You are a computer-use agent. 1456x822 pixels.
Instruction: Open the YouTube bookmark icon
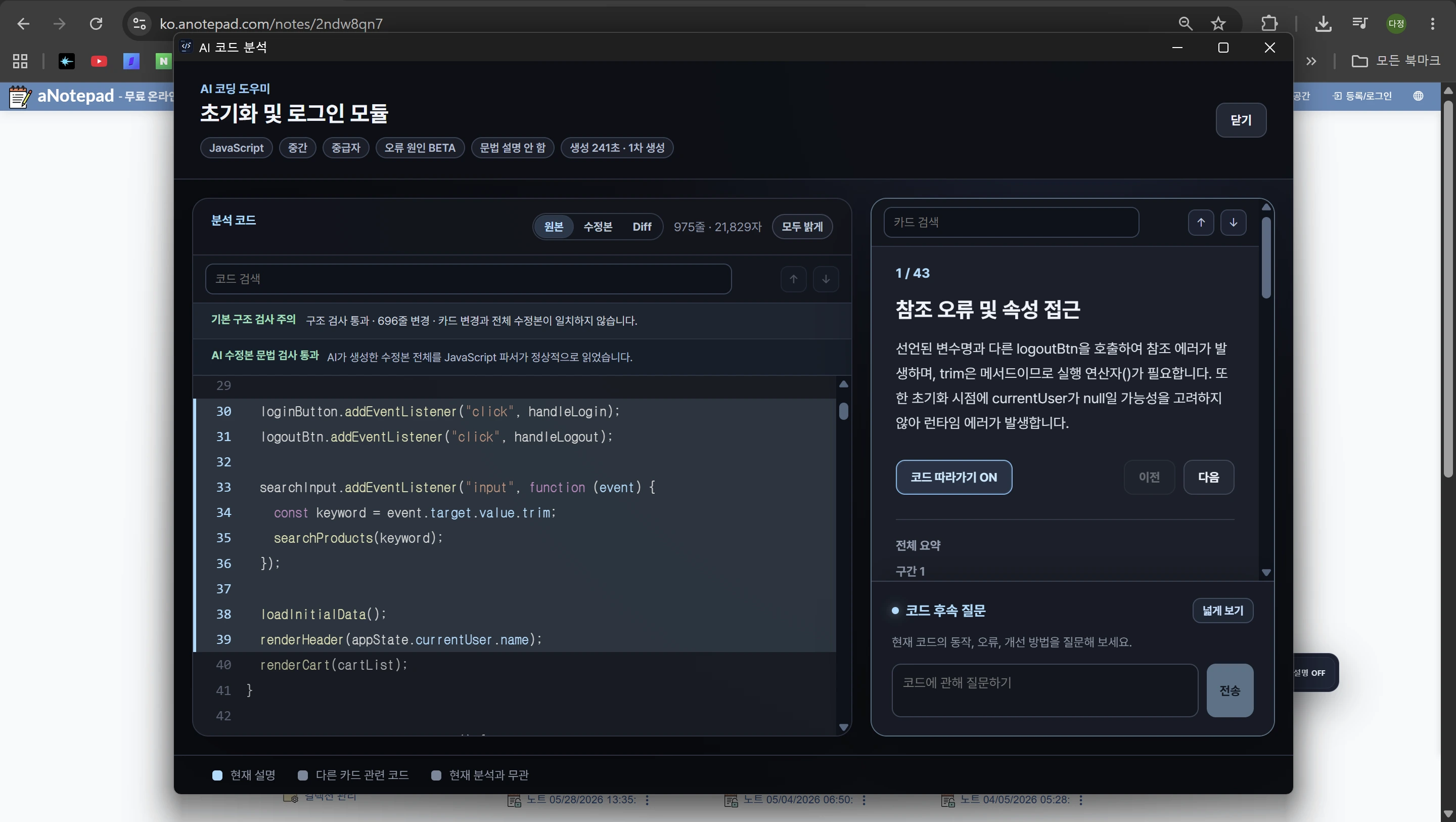pos(99,61)
